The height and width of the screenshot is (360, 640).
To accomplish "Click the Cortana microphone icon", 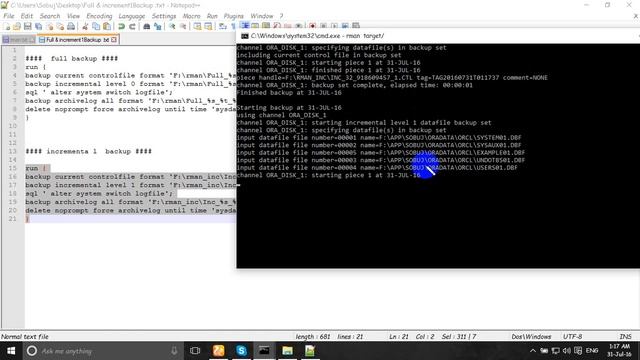I will tap(174, 351).
